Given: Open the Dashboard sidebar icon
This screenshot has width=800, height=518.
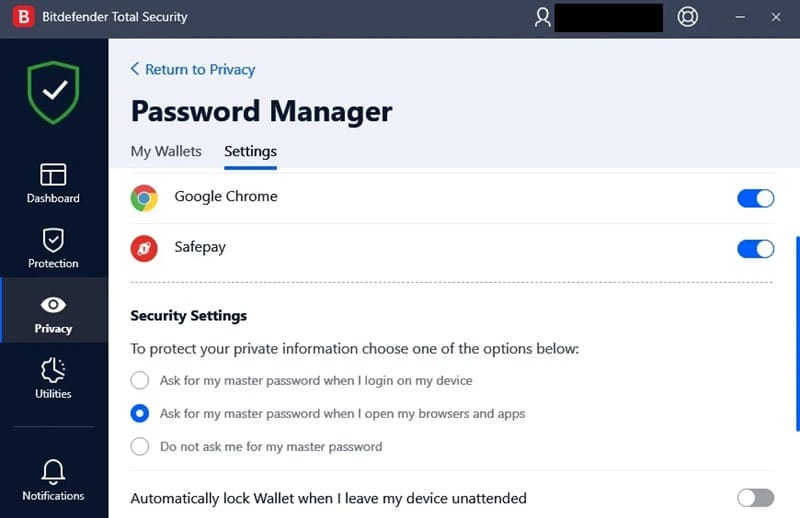Looking at the screenshot, I should pyautogui.click(x=53, y=175).
